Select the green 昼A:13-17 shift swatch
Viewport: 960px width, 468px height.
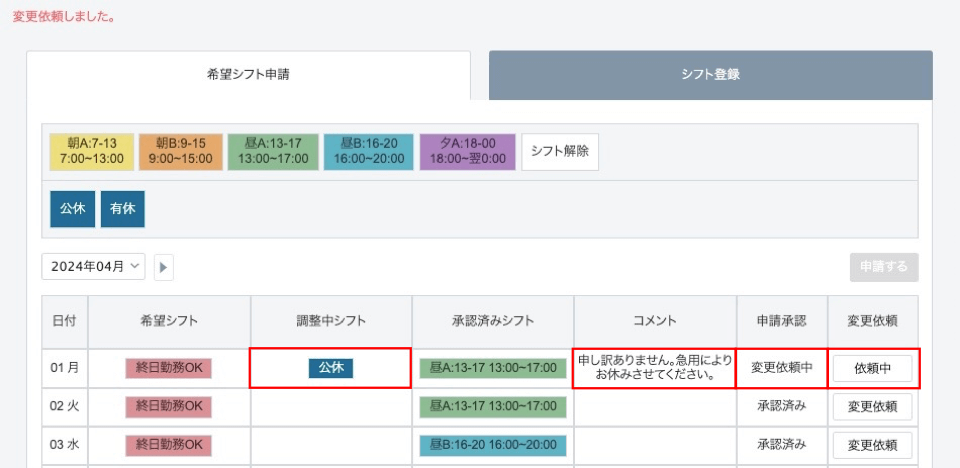(x=273, y=151)
